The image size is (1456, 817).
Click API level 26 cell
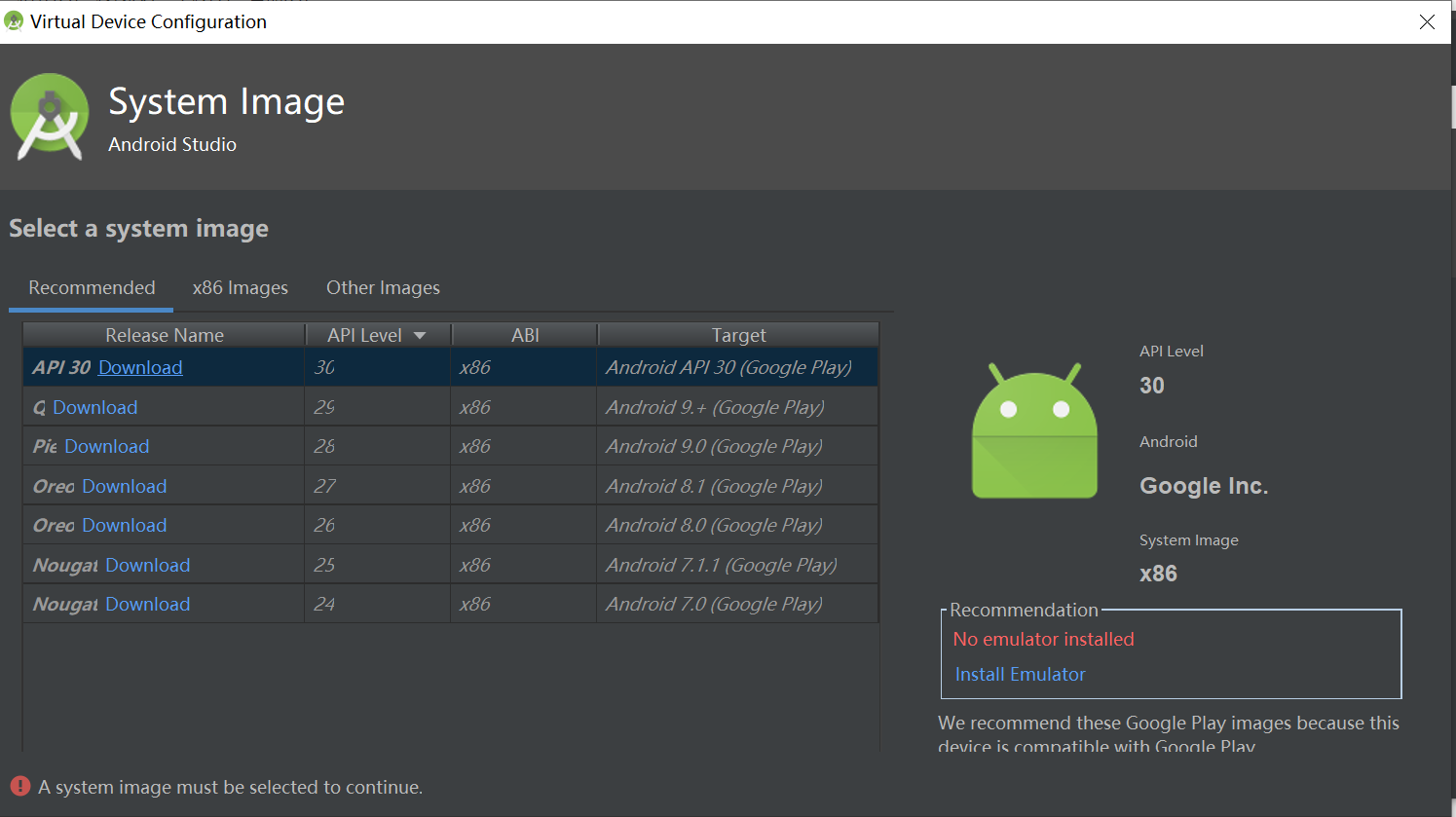point(378,525)
